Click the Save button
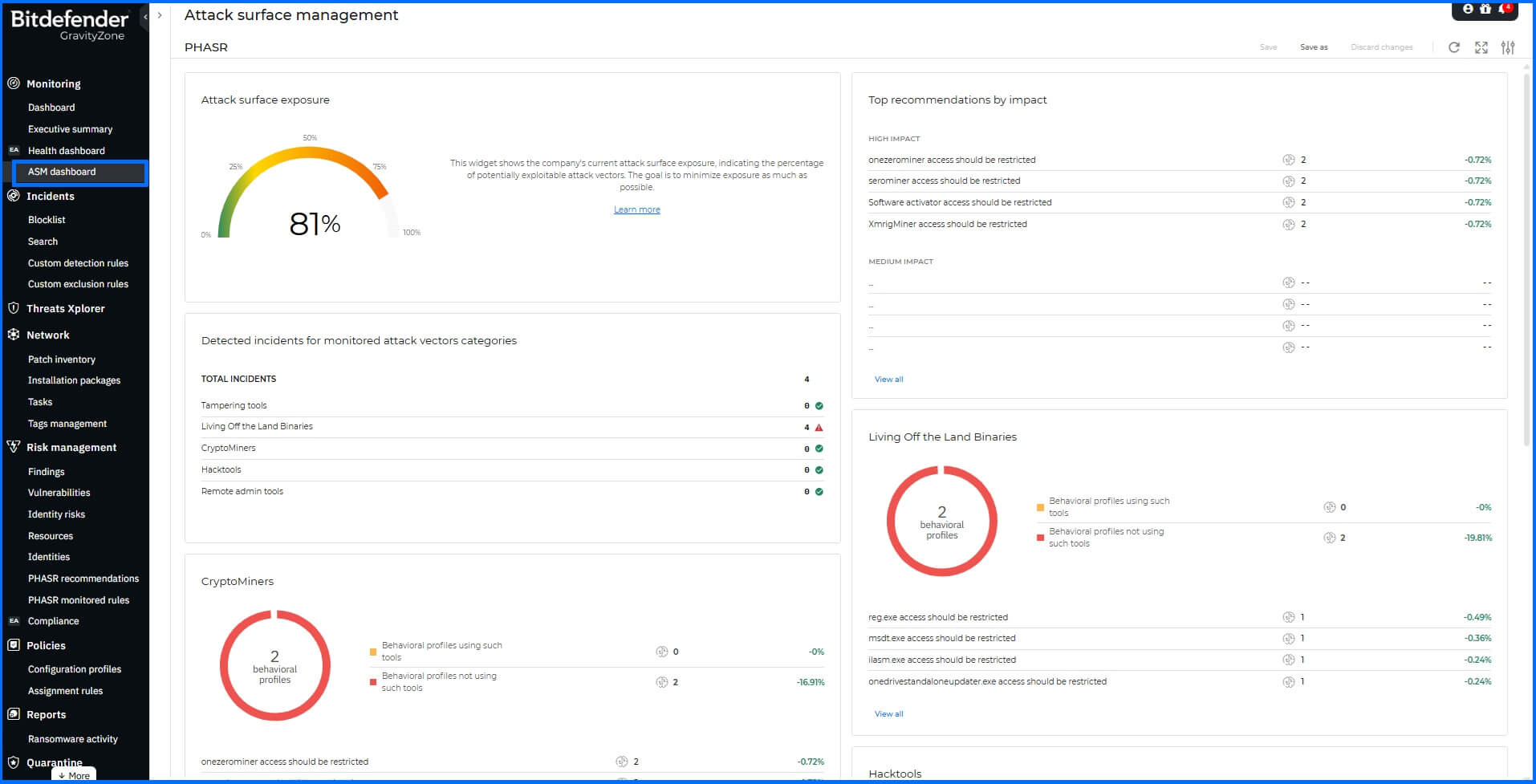Viewport: 1536px width, 784px height. (1268, 47)
